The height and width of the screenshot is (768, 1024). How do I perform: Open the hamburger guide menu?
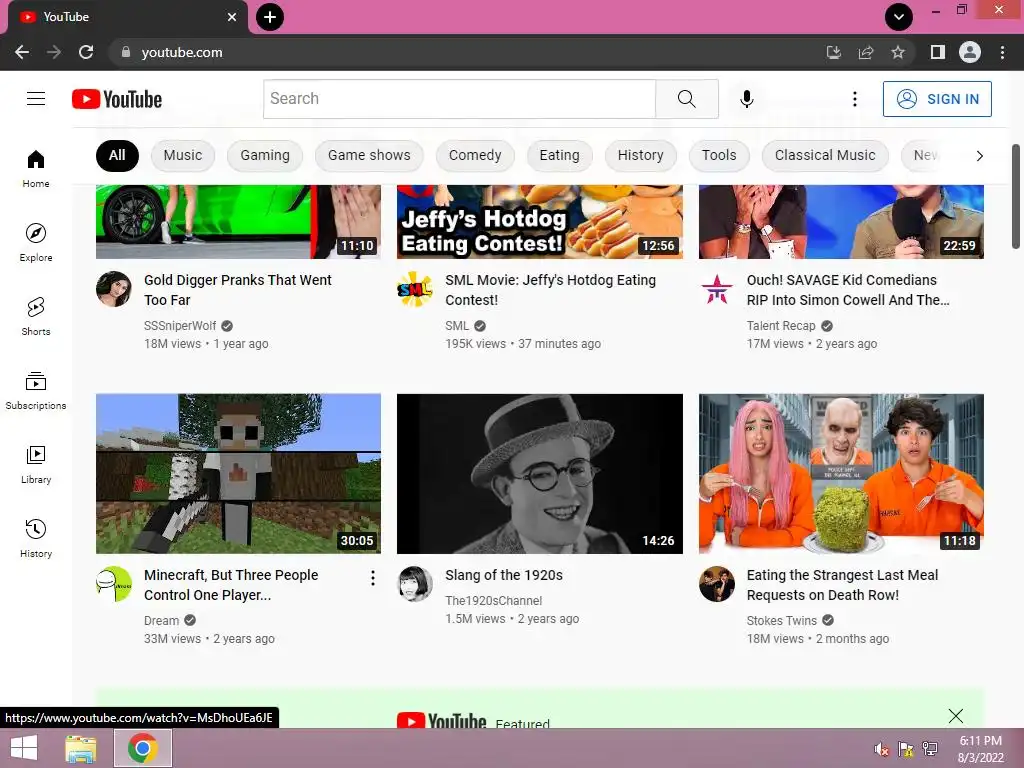click(36, 99)
